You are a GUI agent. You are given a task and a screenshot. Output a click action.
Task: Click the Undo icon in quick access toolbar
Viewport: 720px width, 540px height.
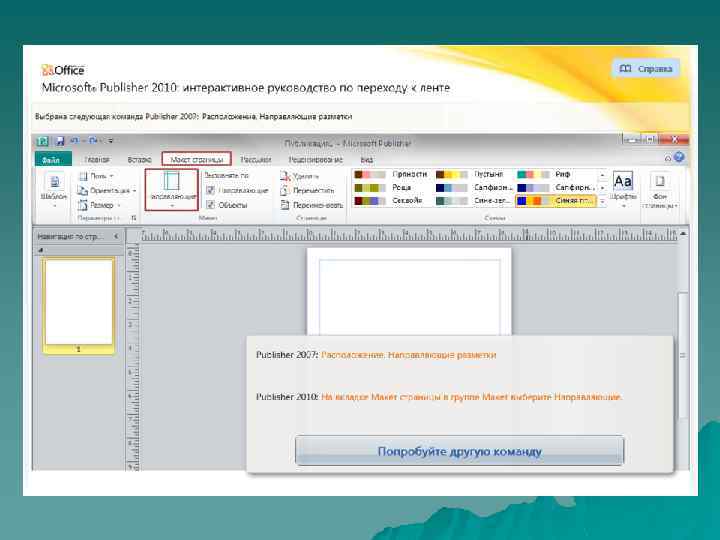pyautogui.click(x=74, y=141)
